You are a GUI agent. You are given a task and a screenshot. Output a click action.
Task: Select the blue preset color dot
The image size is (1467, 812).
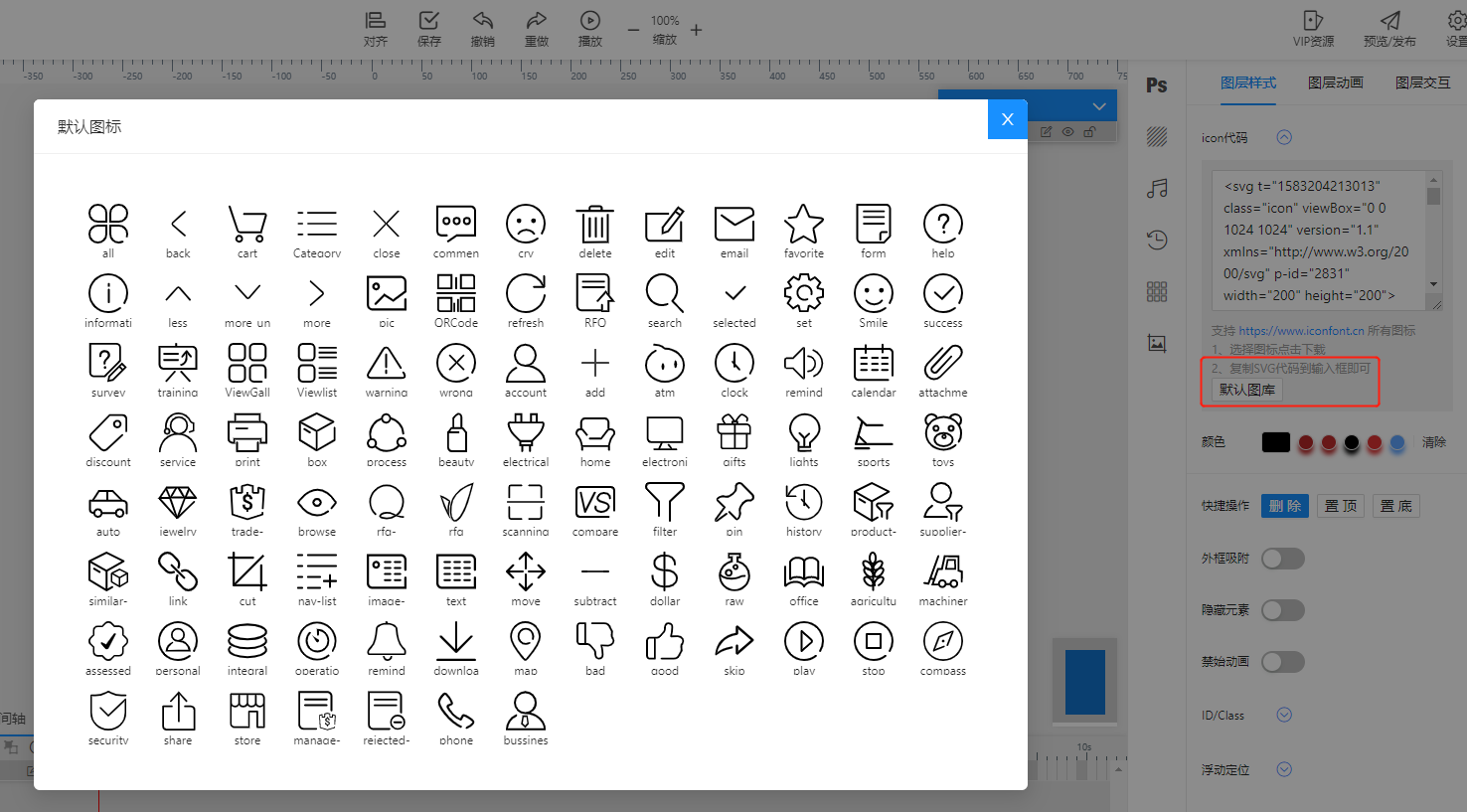click(x=1397, y=442)
